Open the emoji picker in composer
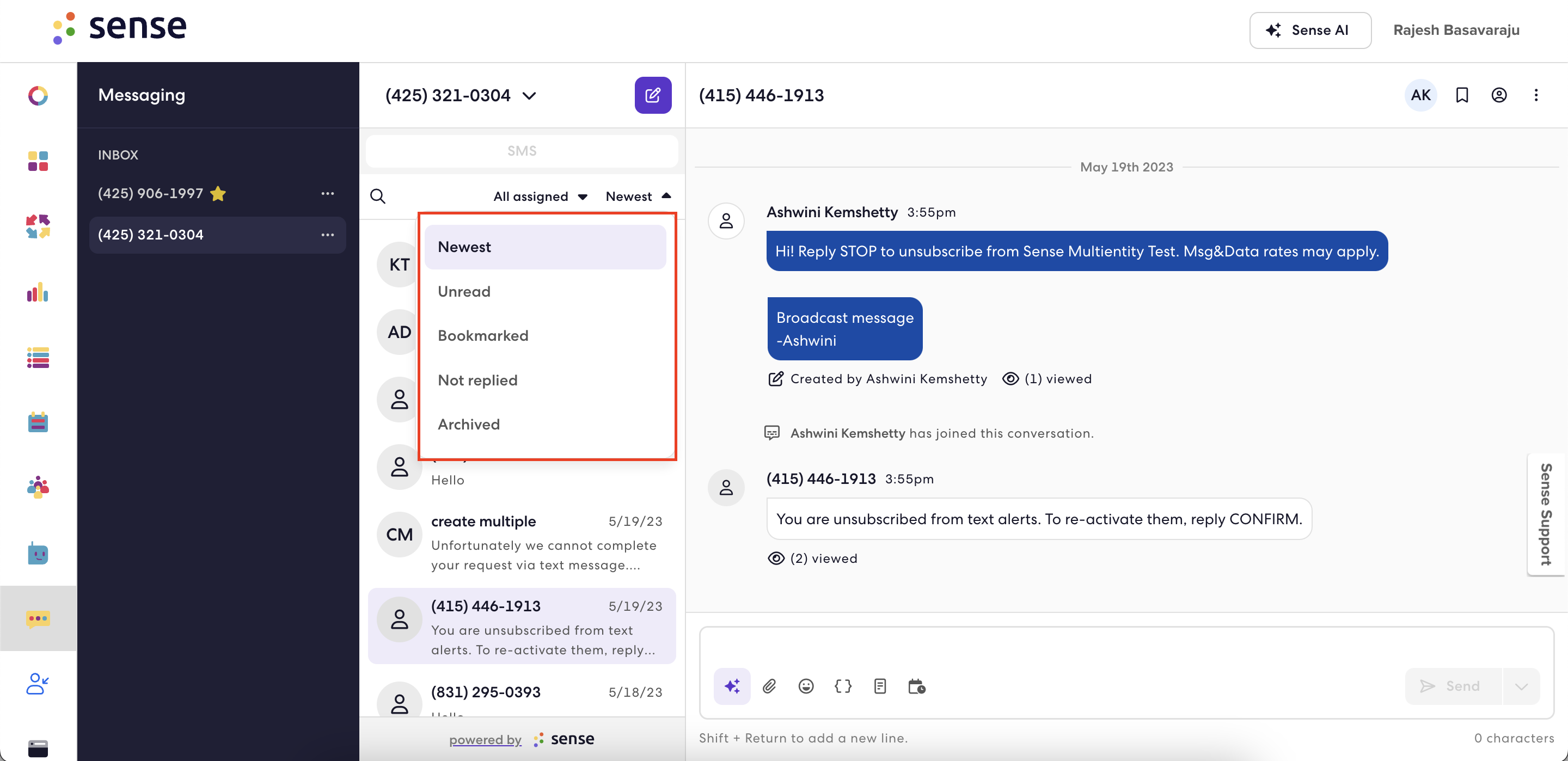Viewport: 1568px width, 761px height. (805, 686)
